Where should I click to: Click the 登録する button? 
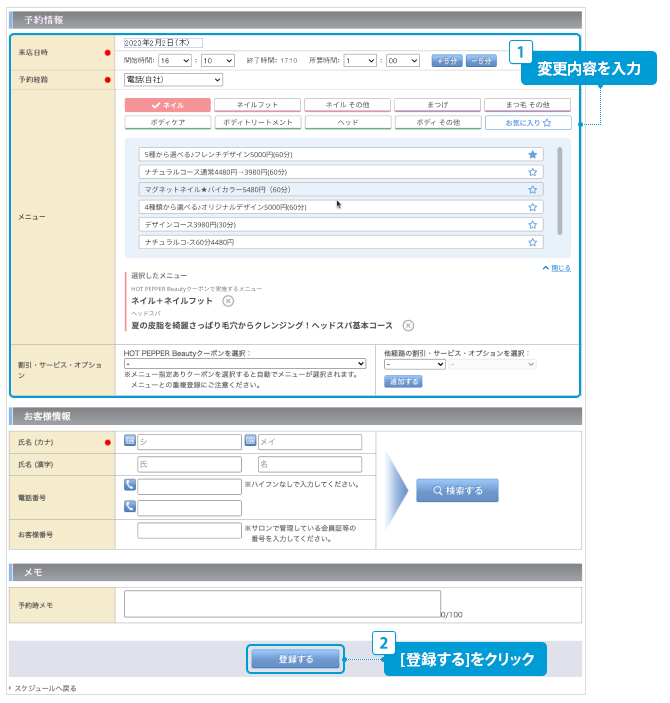[296, 659]
